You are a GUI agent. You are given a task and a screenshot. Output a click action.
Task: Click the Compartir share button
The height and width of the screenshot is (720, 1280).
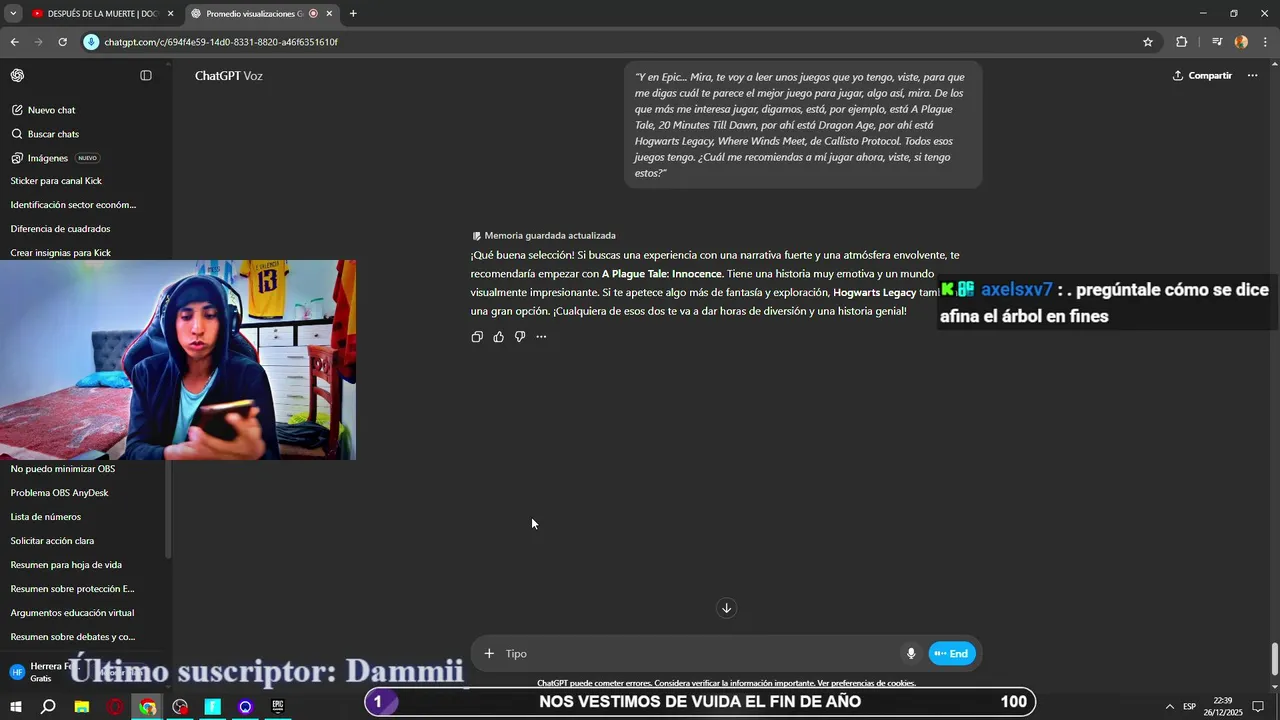[x=1202, y=76]
